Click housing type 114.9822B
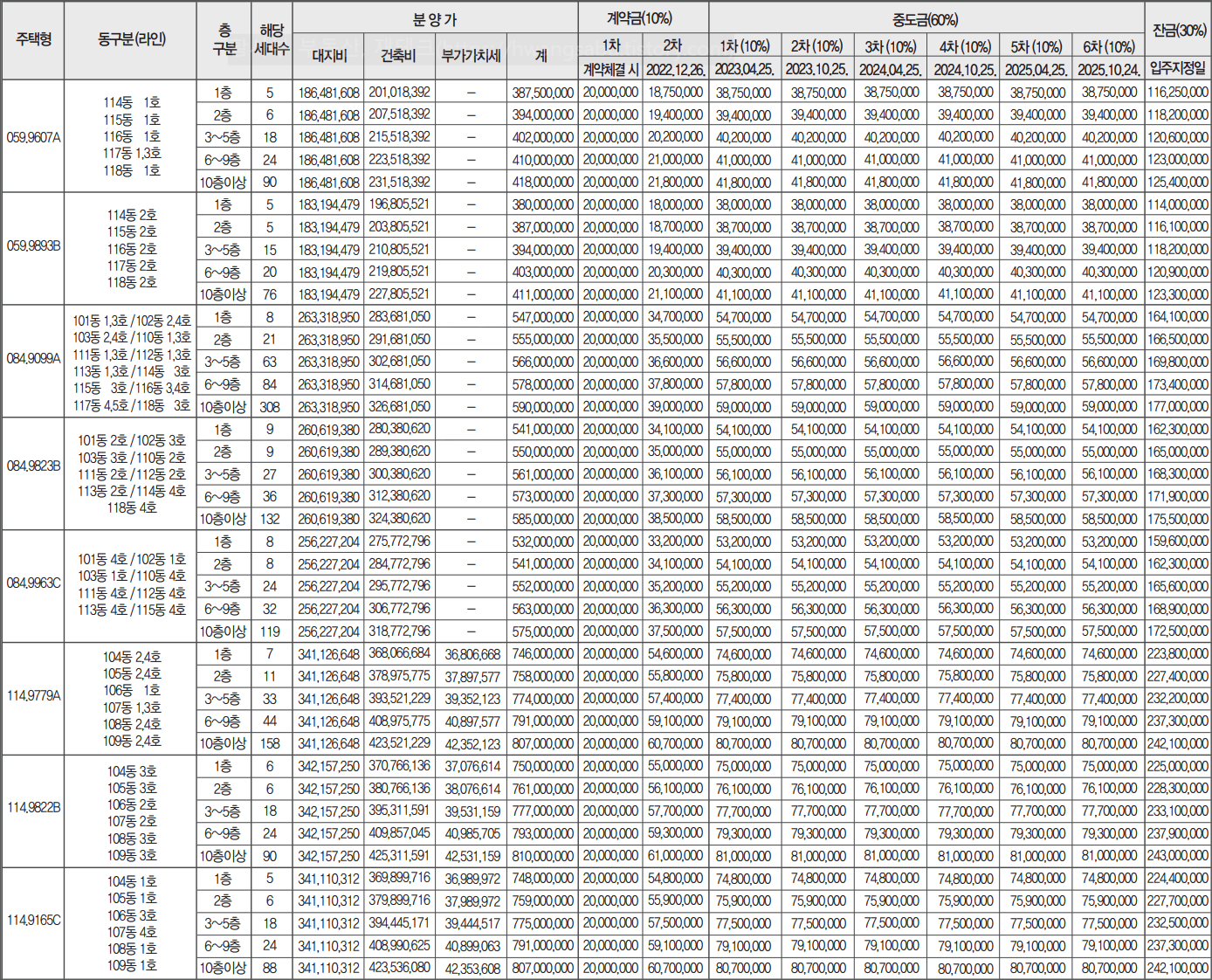The height and width of the screenshot is (980, 1212). (33, 808)
